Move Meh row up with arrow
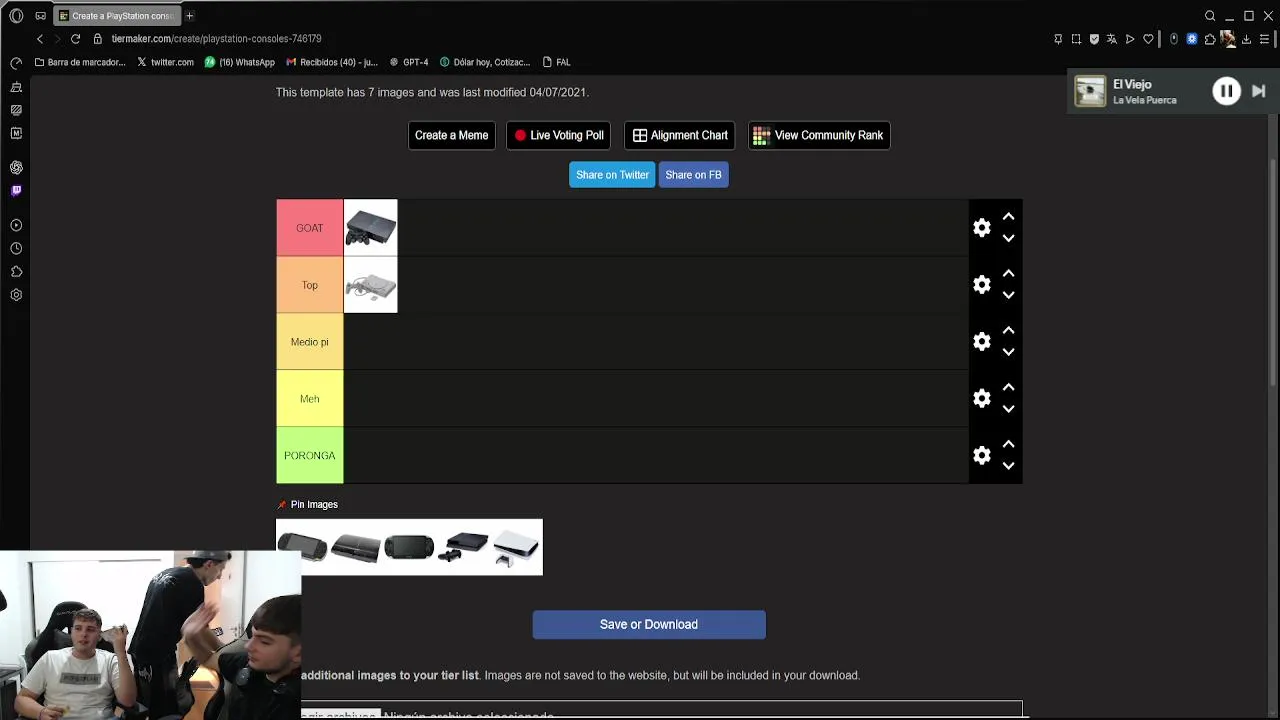The width and height of the screenshot is (1280, 720). [1008, 387]
